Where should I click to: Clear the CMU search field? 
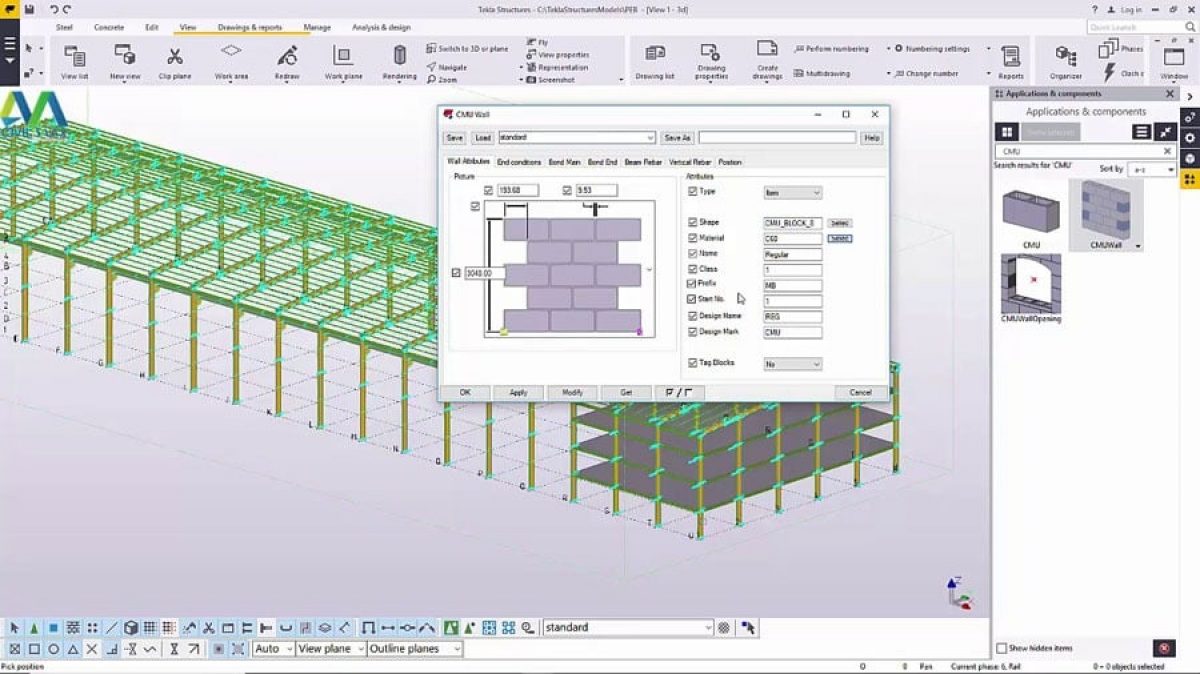click(1166, 151)
